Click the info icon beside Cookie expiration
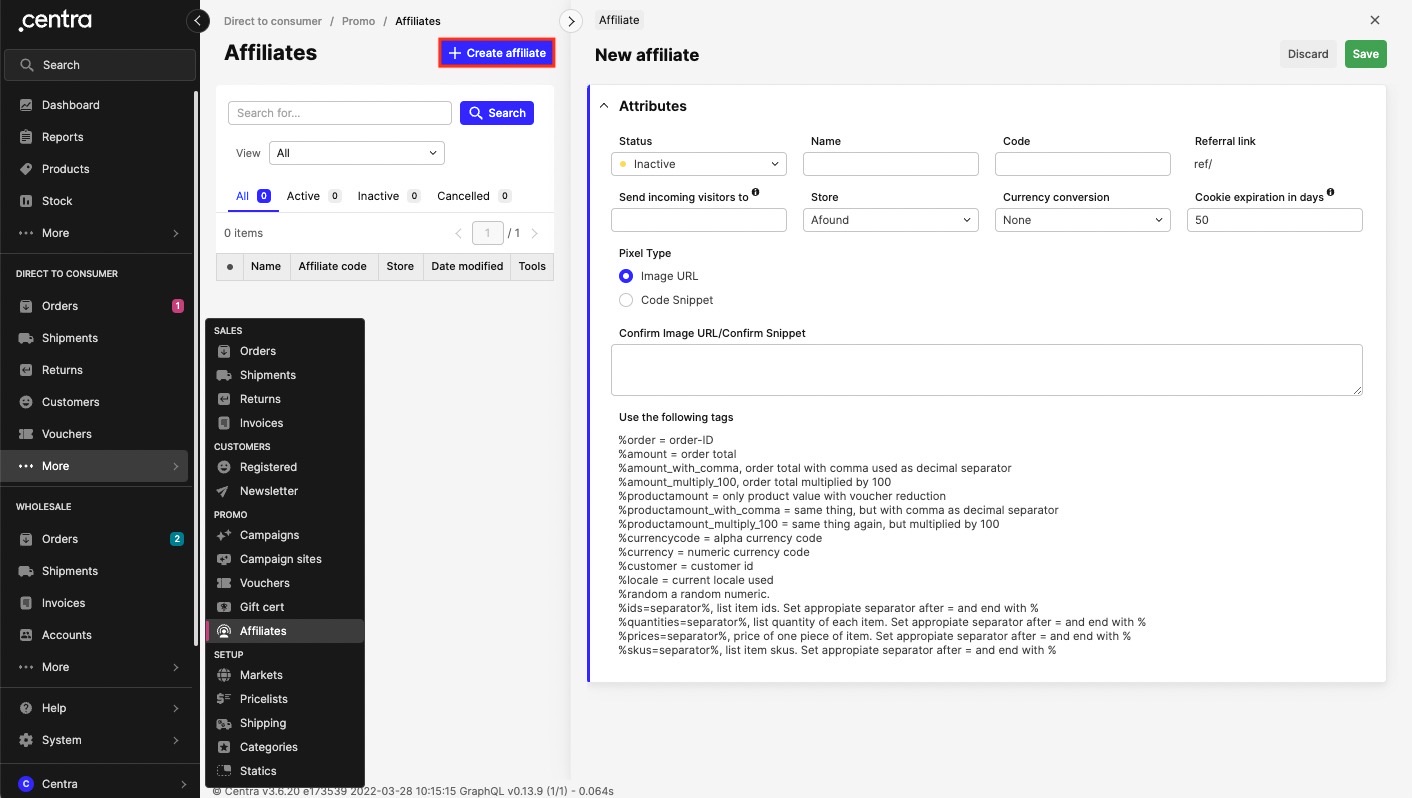This screenshot has height=798, width=1412. pos(1331,193)
